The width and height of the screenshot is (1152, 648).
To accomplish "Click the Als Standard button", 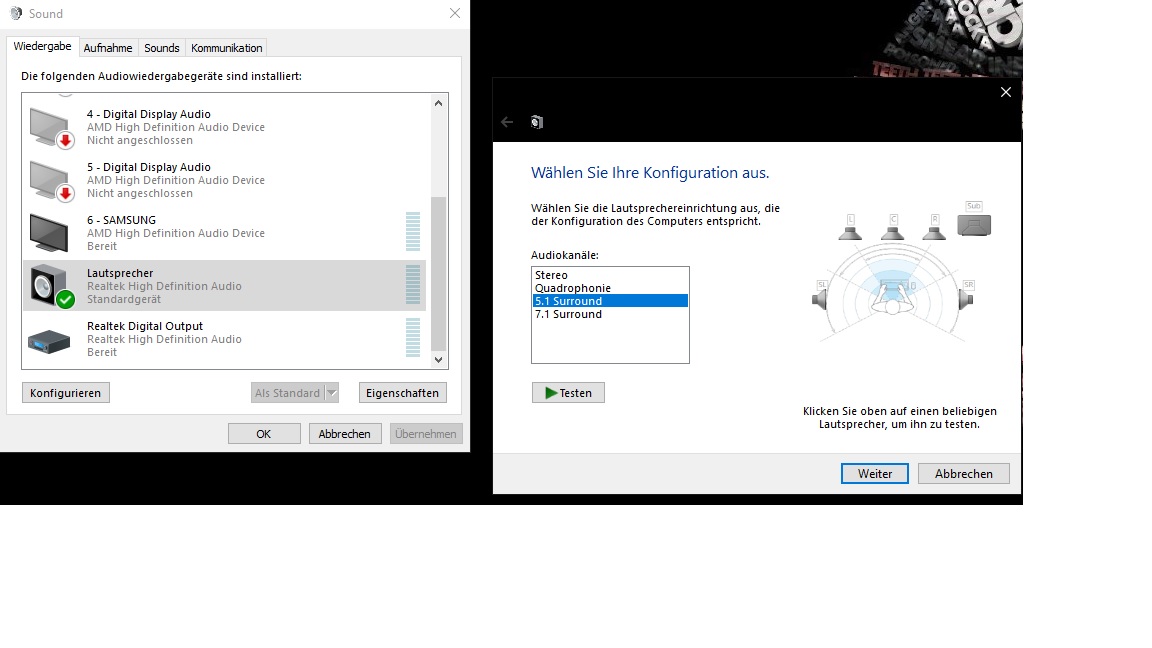I will 287,393.
